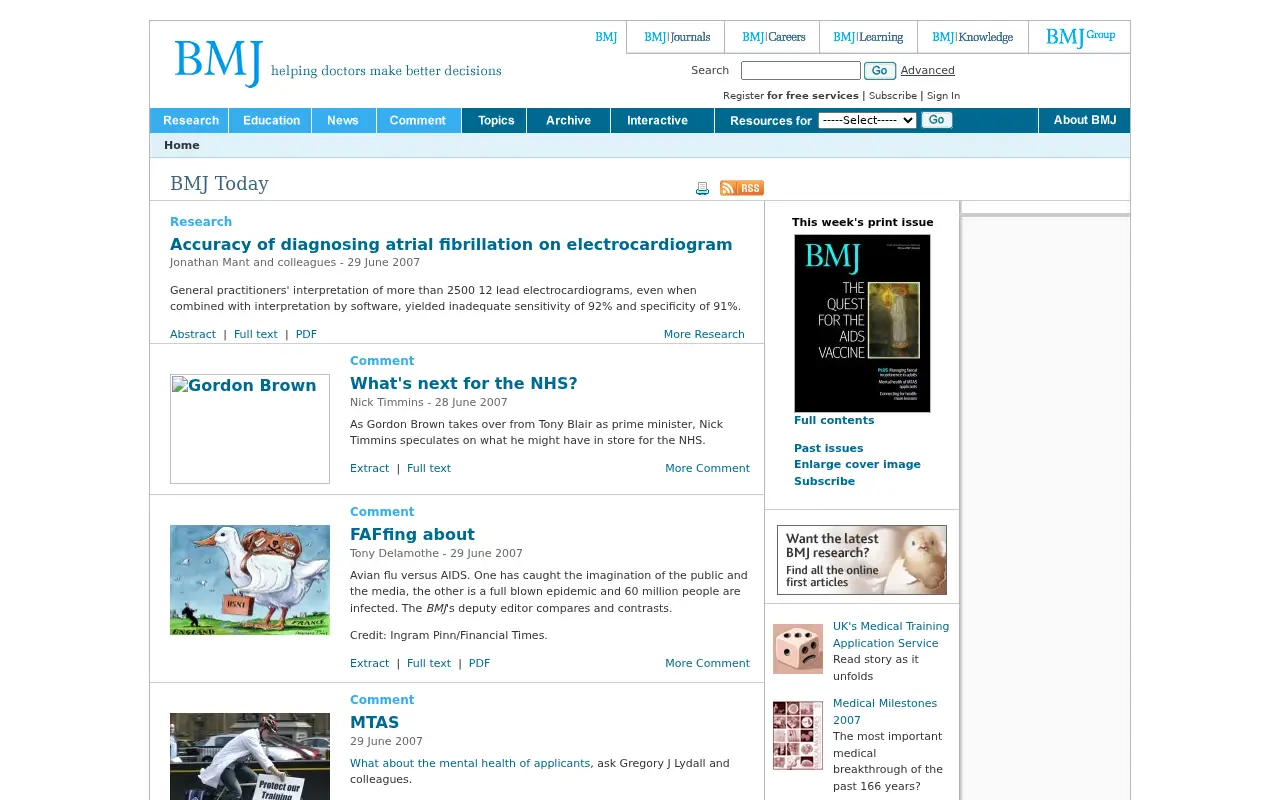This screenshot has height=800, width=1280.
Task: Open PDF link under FAFfing about
Action: coord(480,663)
